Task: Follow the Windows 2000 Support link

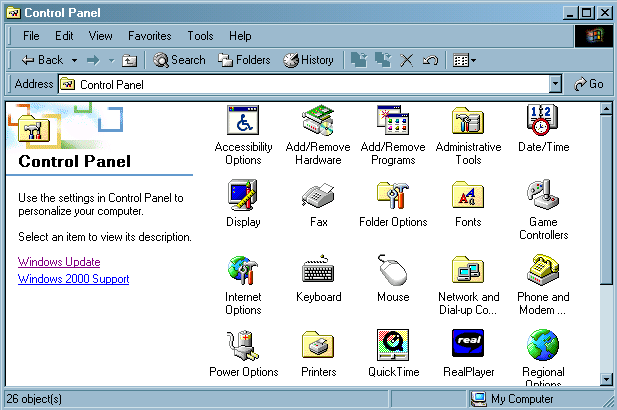Action: [73, 279]
